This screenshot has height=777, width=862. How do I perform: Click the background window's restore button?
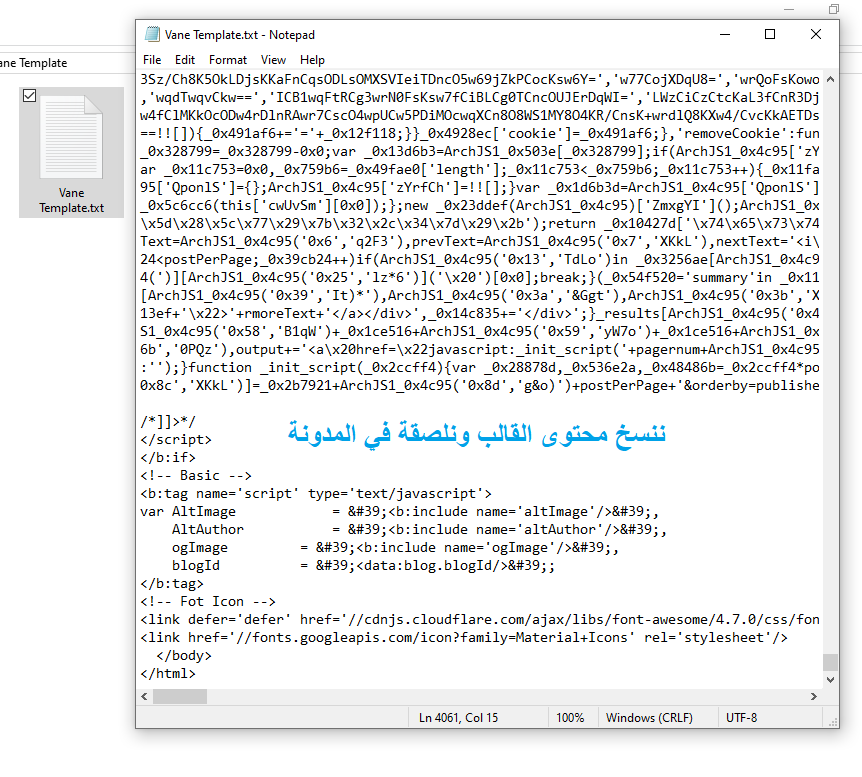833,9
